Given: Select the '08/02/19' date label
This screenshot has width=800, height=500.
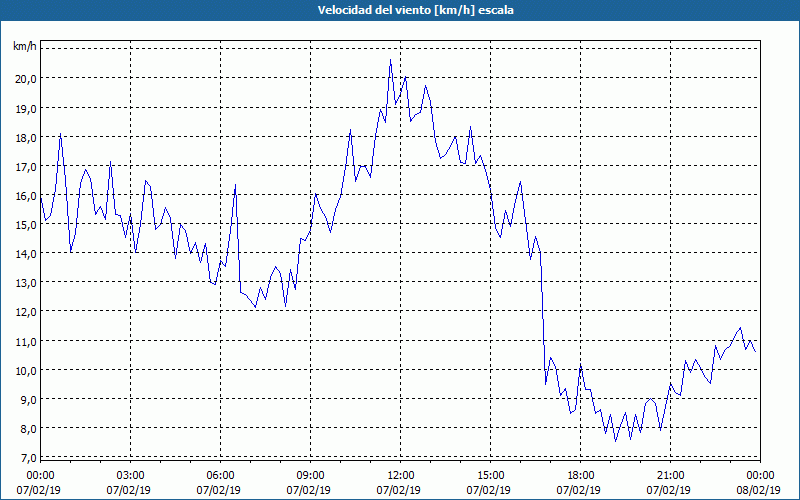Looking at the screenshot, I should [758, 490].
